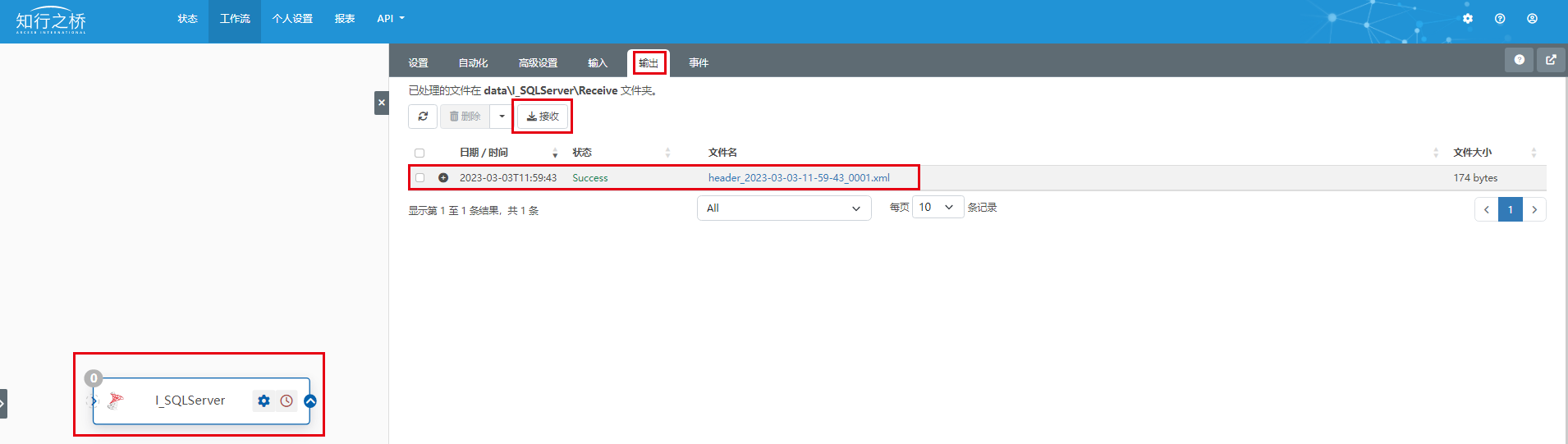Open the All filter dropdown
1568x444 pixels.
click(x=784, y=208)
